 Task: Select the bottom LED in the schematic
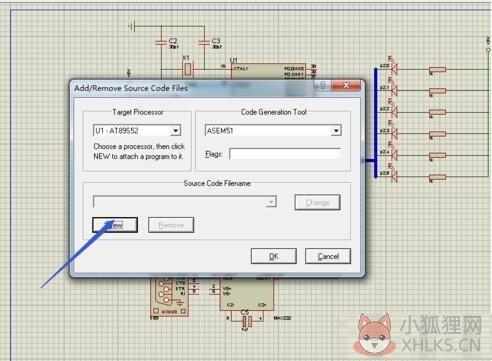394,176
